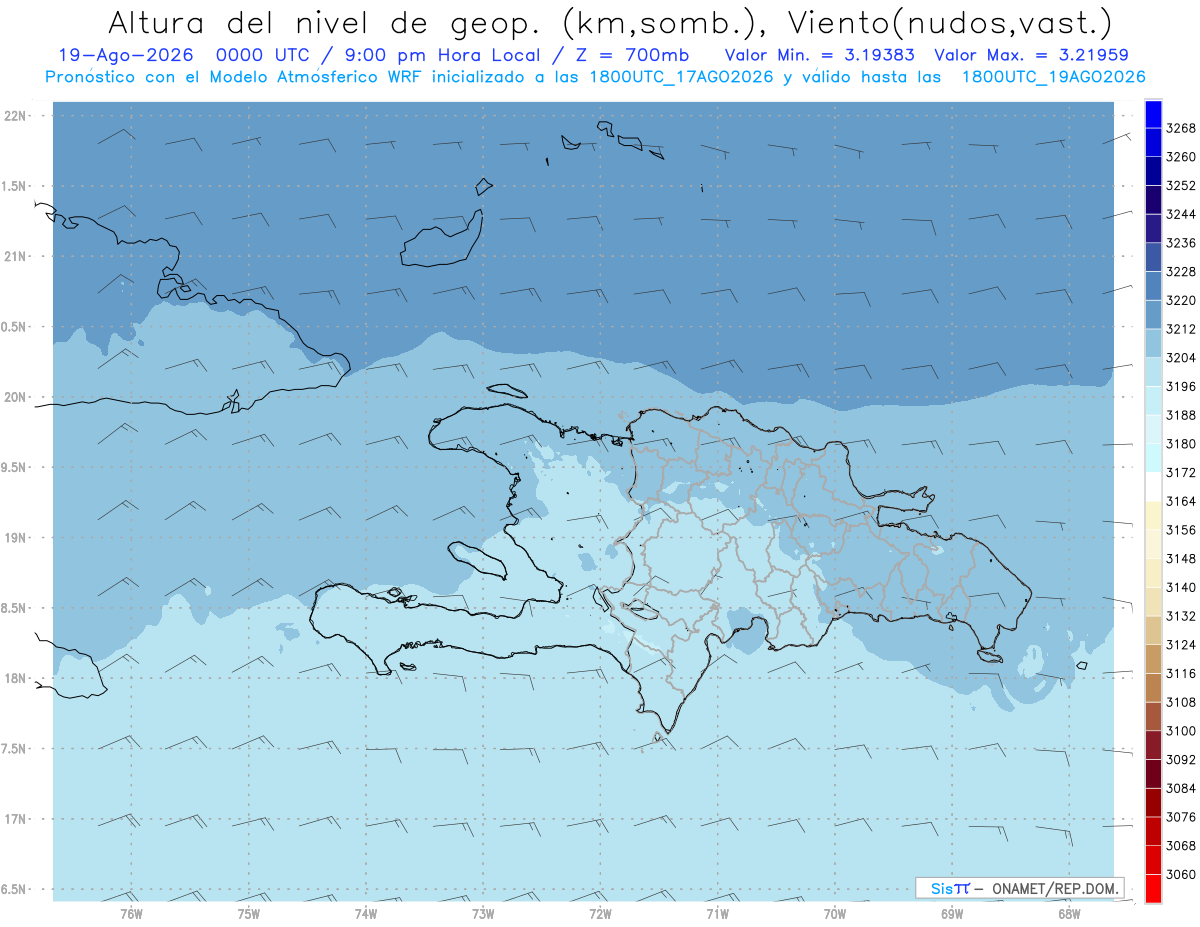Viewport: 1200px width, 927px height.
Task: Click the '3260' legend value
Action: coord(1180,157)
